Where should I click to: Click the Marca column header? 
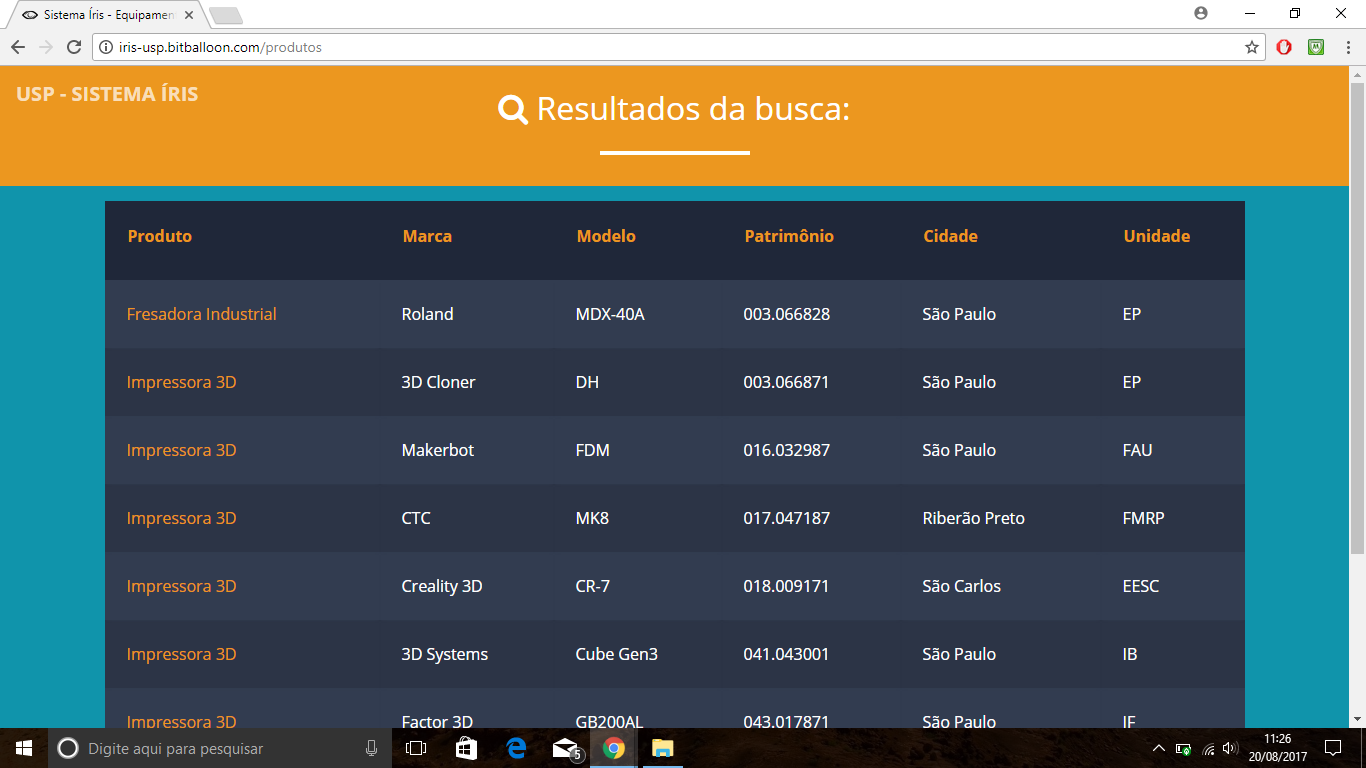coord(427,236)
